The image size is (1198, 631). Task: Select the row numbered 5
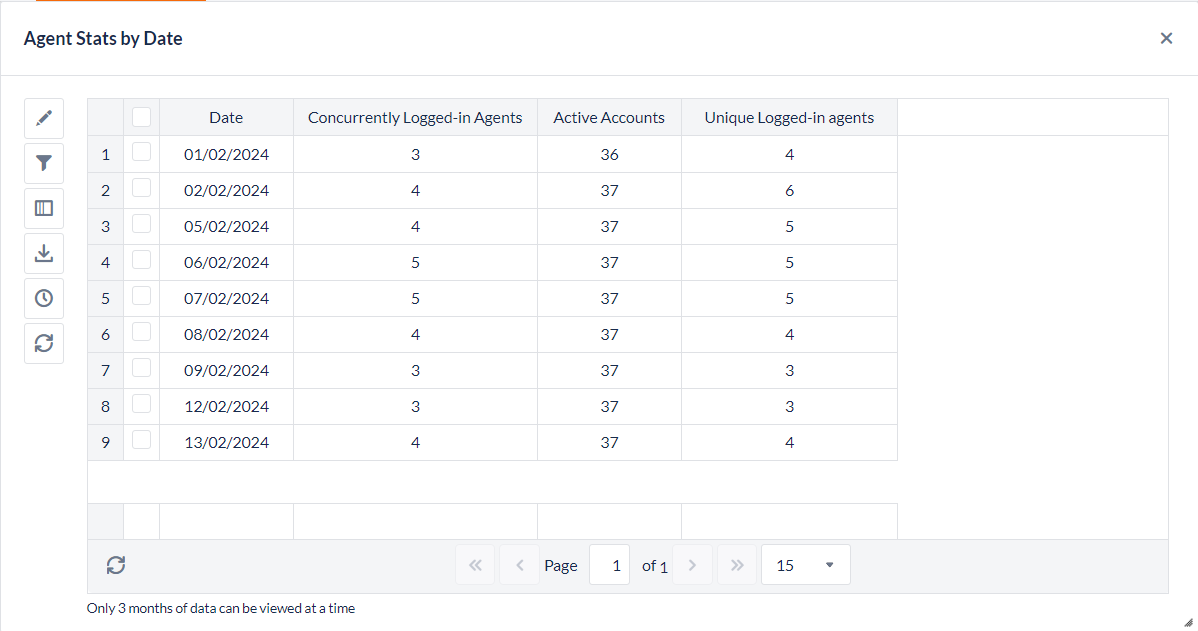[105, 298]
